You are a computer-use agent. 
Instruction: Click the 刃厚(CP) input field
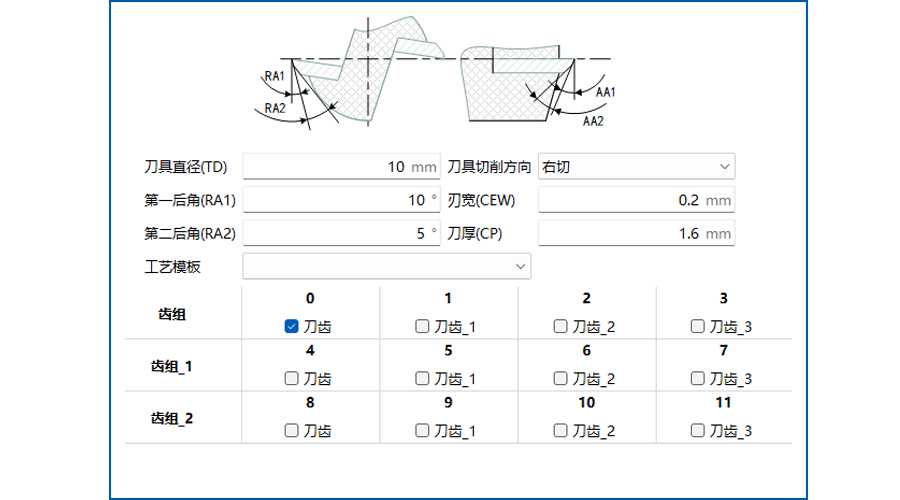(x=637, y=233)
